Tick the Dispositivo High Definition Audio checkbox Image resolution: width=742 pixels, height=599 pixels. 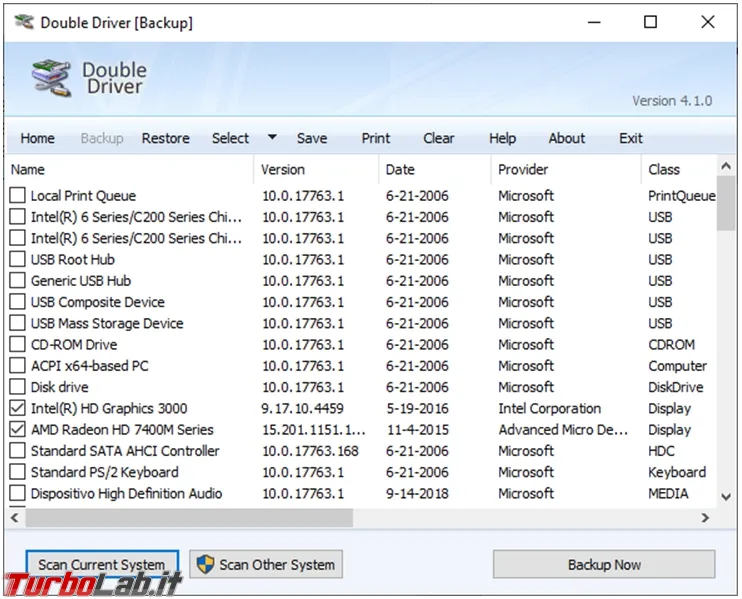pos(18,493)
